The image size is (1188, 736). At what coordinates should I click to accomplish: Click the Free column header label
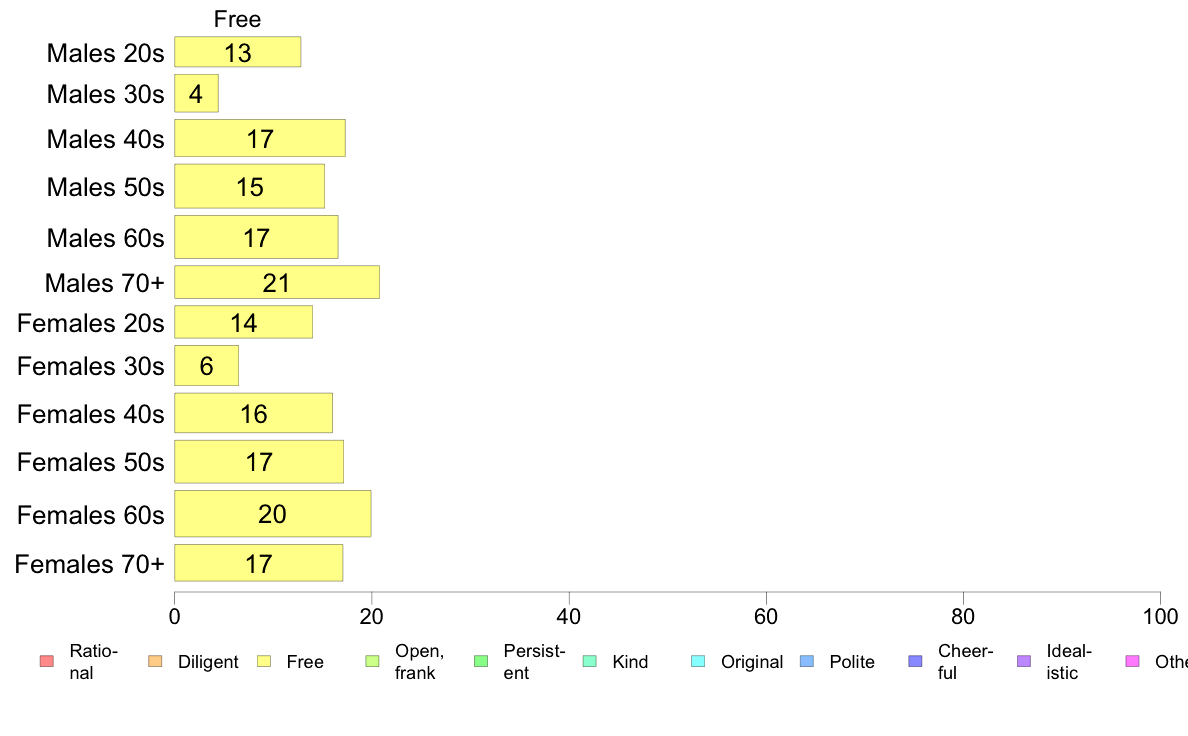pyautogui.click(x=237, y=19)
